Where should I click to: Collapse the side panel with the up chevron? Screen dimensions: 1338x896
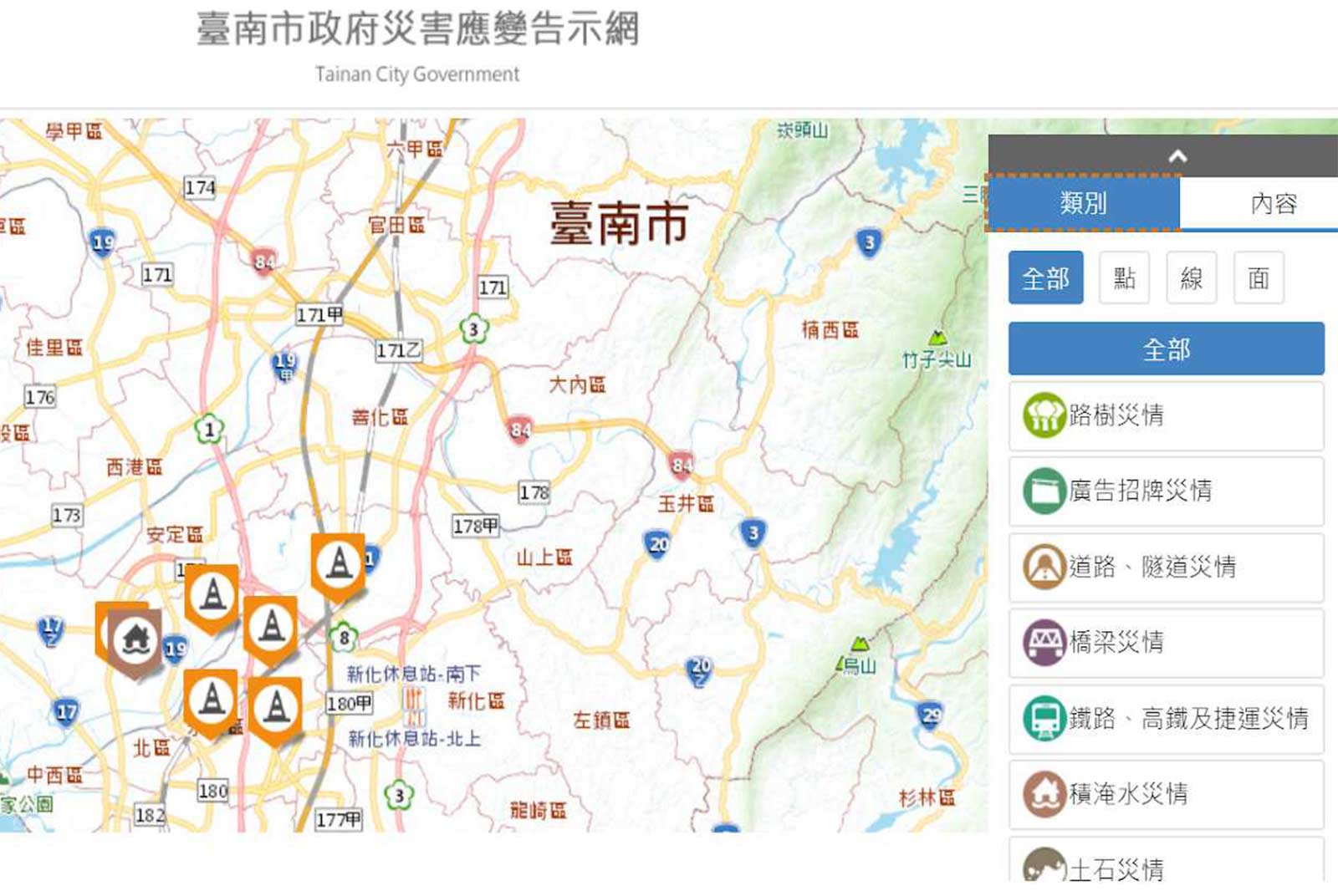click(1177, 155)
